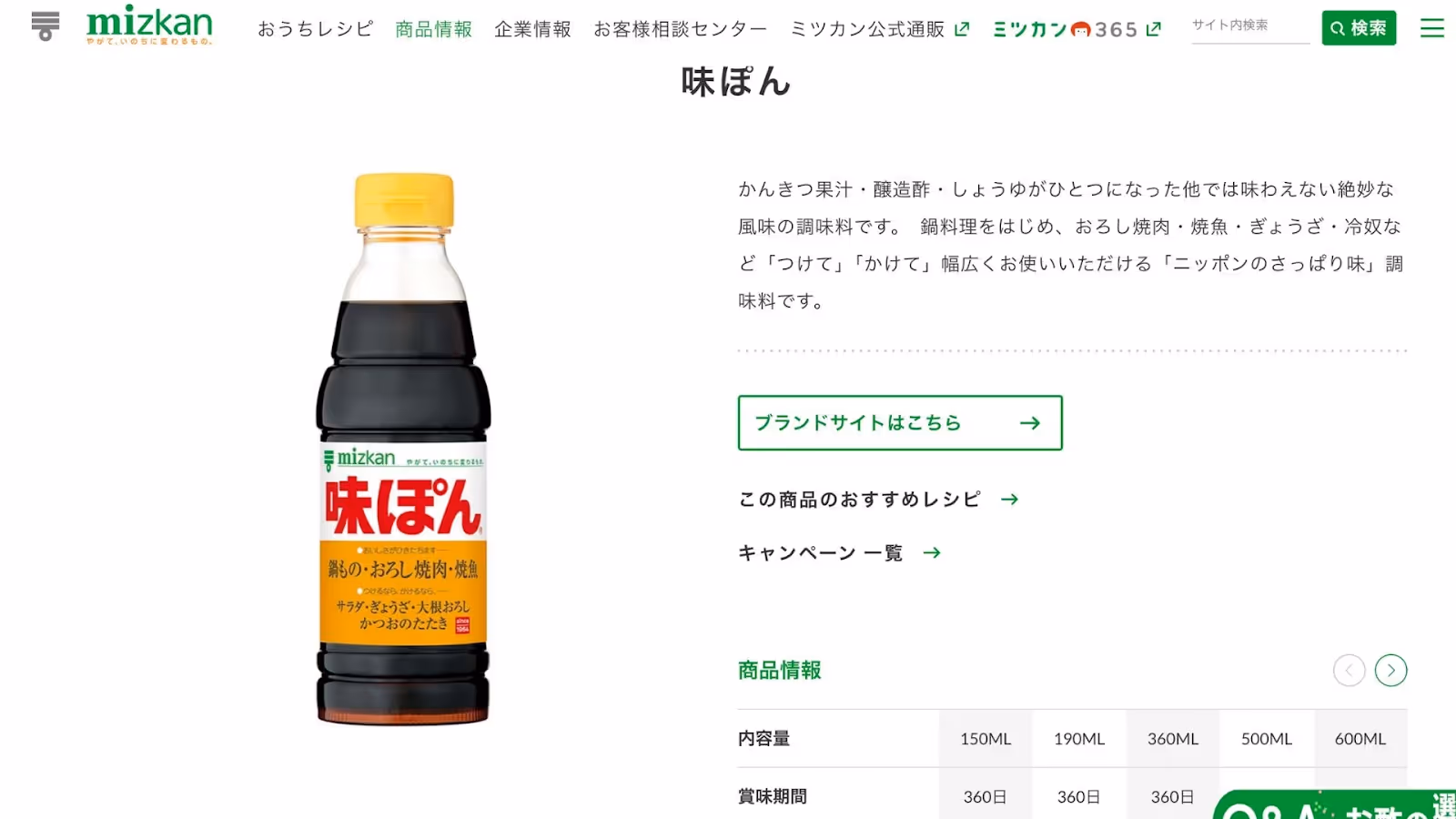Focus the サイト内検索 search field
The width and height of the screenshot is (1456, 819).
point(1250,26)
